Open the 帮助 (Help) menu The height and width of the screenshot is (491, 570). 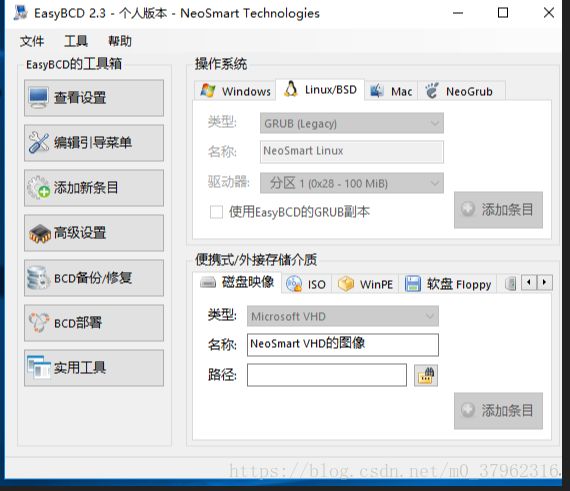click(x=120, y=41)
